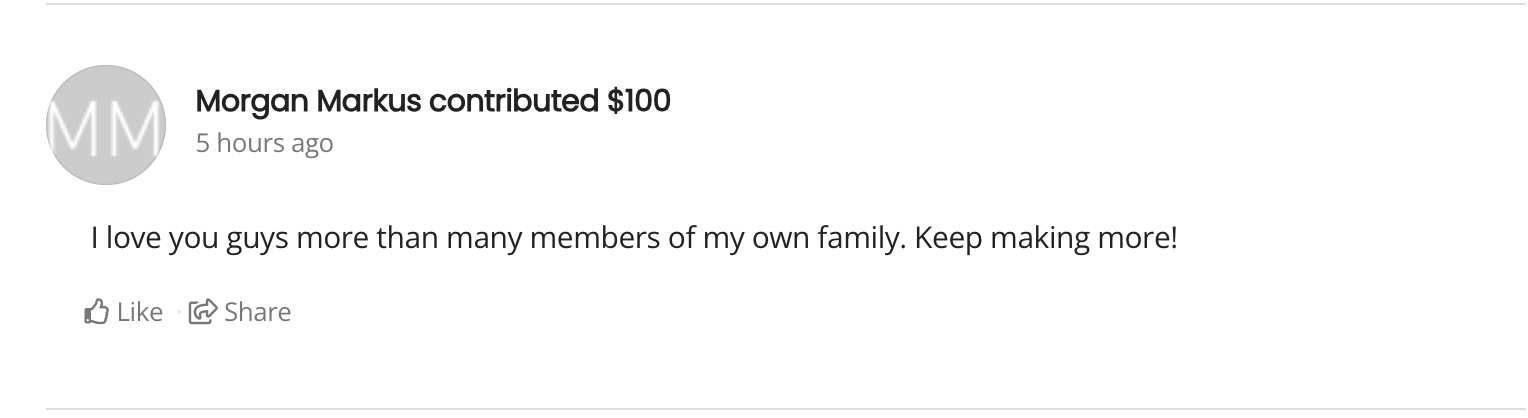Click the dot separator between Like and Share

177,313
